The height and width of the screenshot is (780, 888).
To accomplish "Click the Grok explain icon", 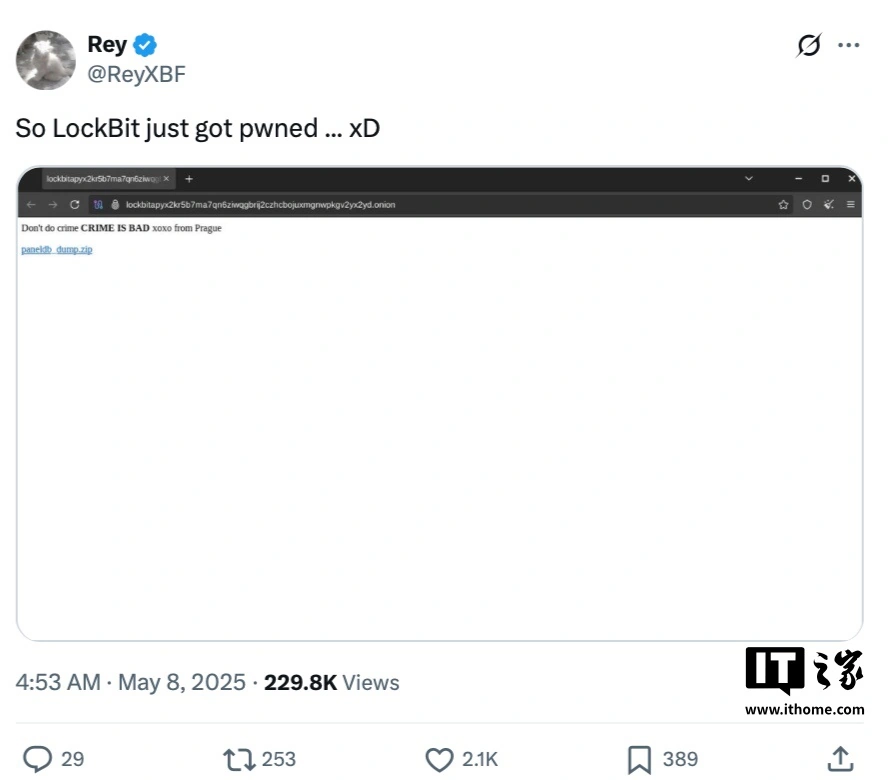I will pyautogui.click(x=809, y=46).
